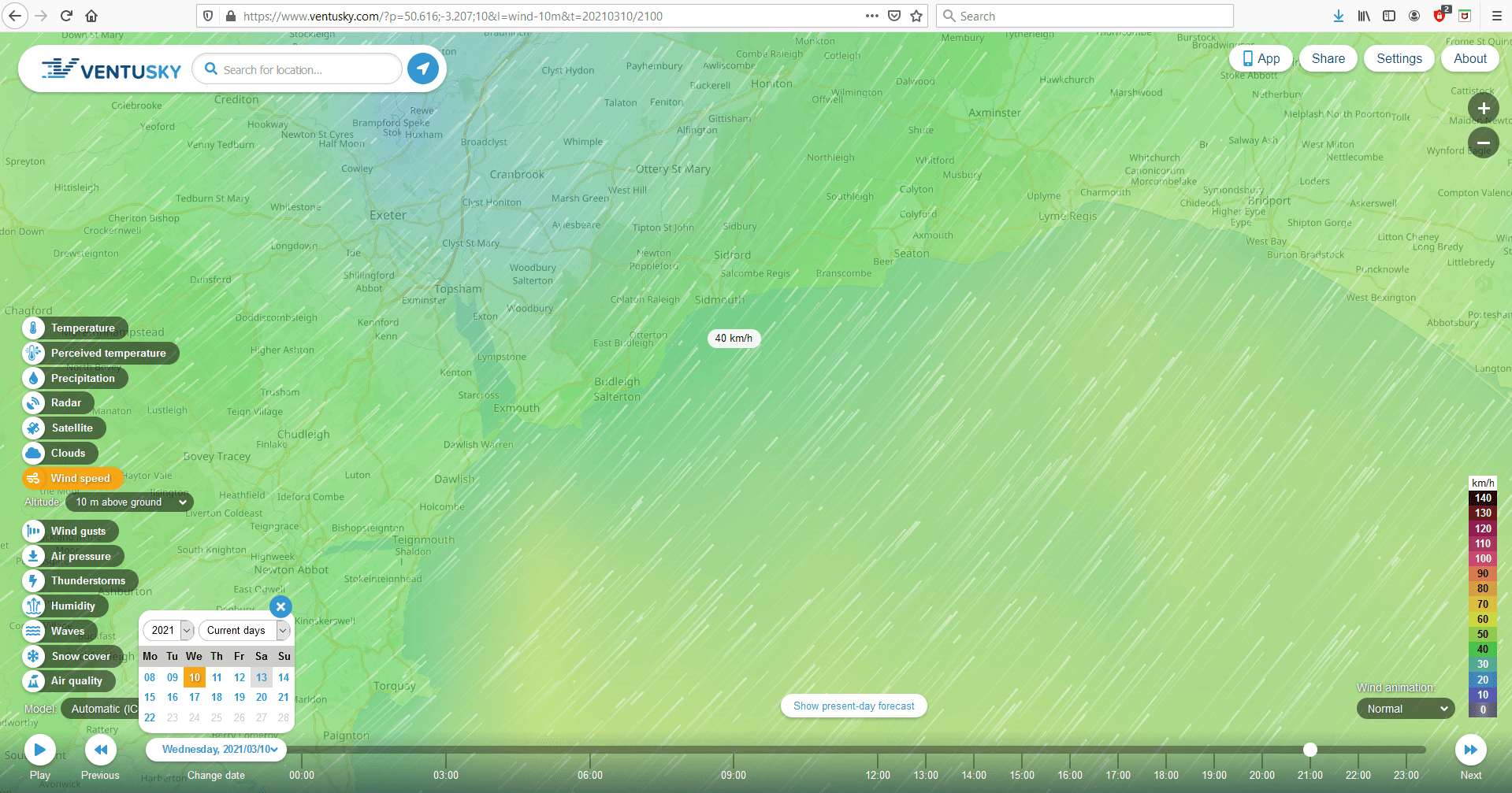Click the timeline slider handle
Image resolution: width=1512 pixels, height=793 pixels.
click(x=1310, y=750)
